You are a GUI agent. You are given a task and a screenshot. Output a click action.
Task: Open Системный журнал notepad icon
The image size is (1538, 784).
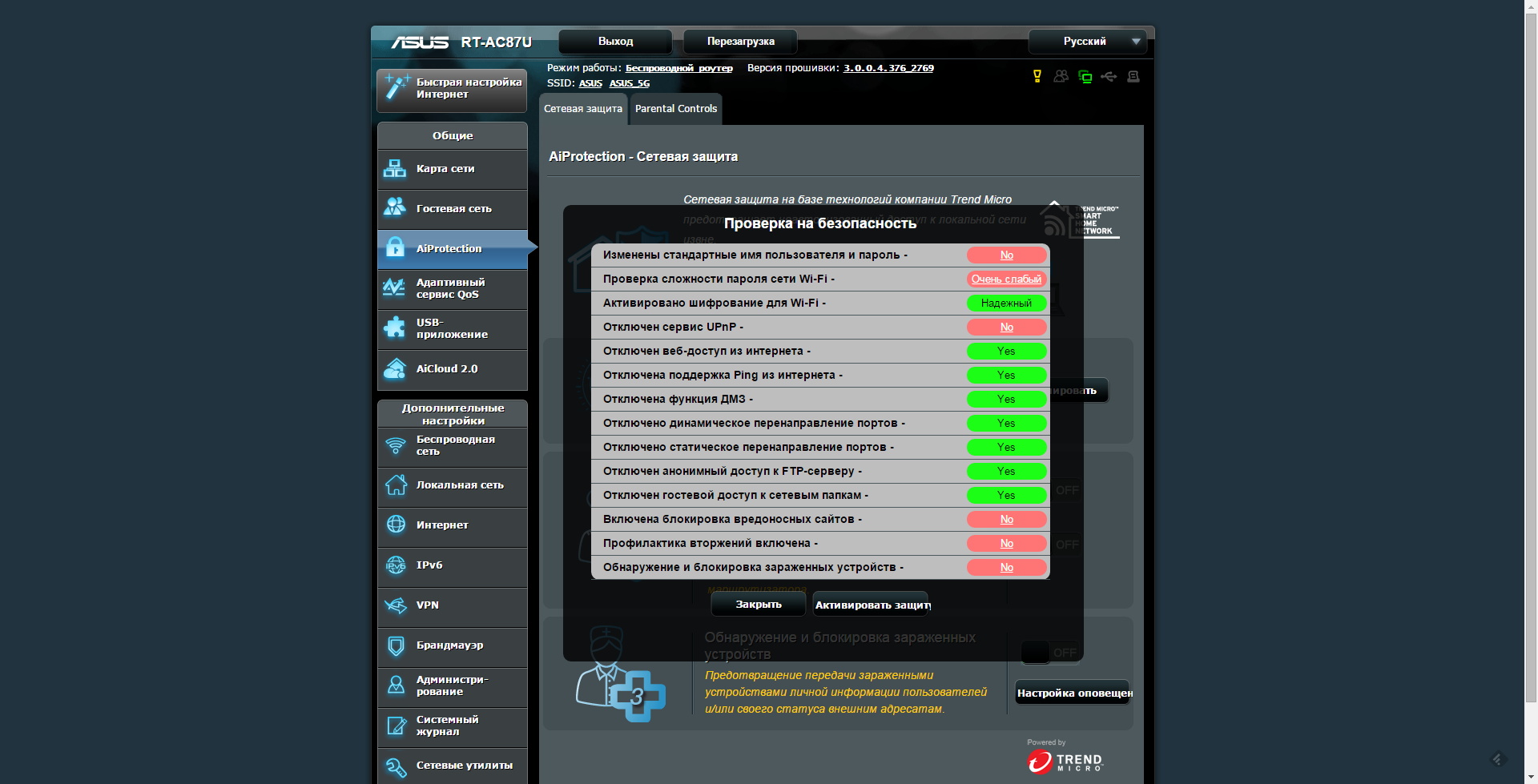pos(396,726)
